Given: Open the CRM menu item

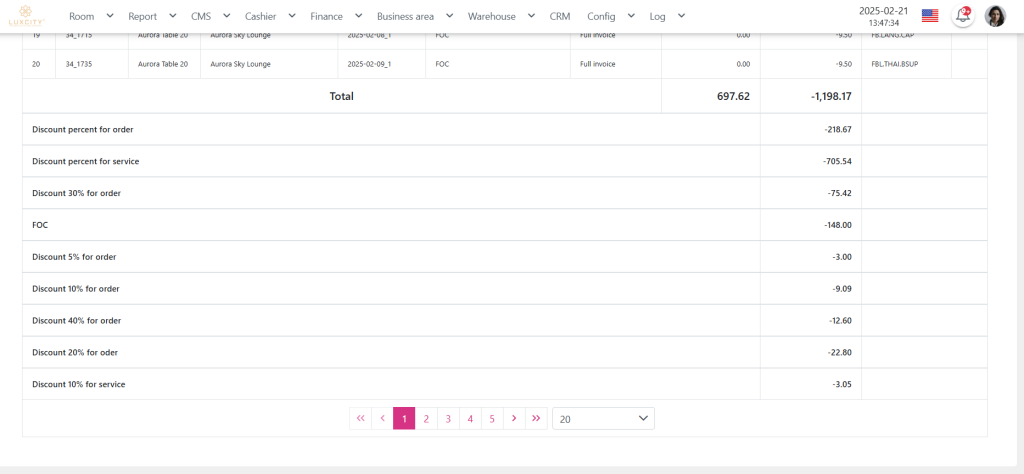Looking at the screenshot, I should click(x=559, y=16).
